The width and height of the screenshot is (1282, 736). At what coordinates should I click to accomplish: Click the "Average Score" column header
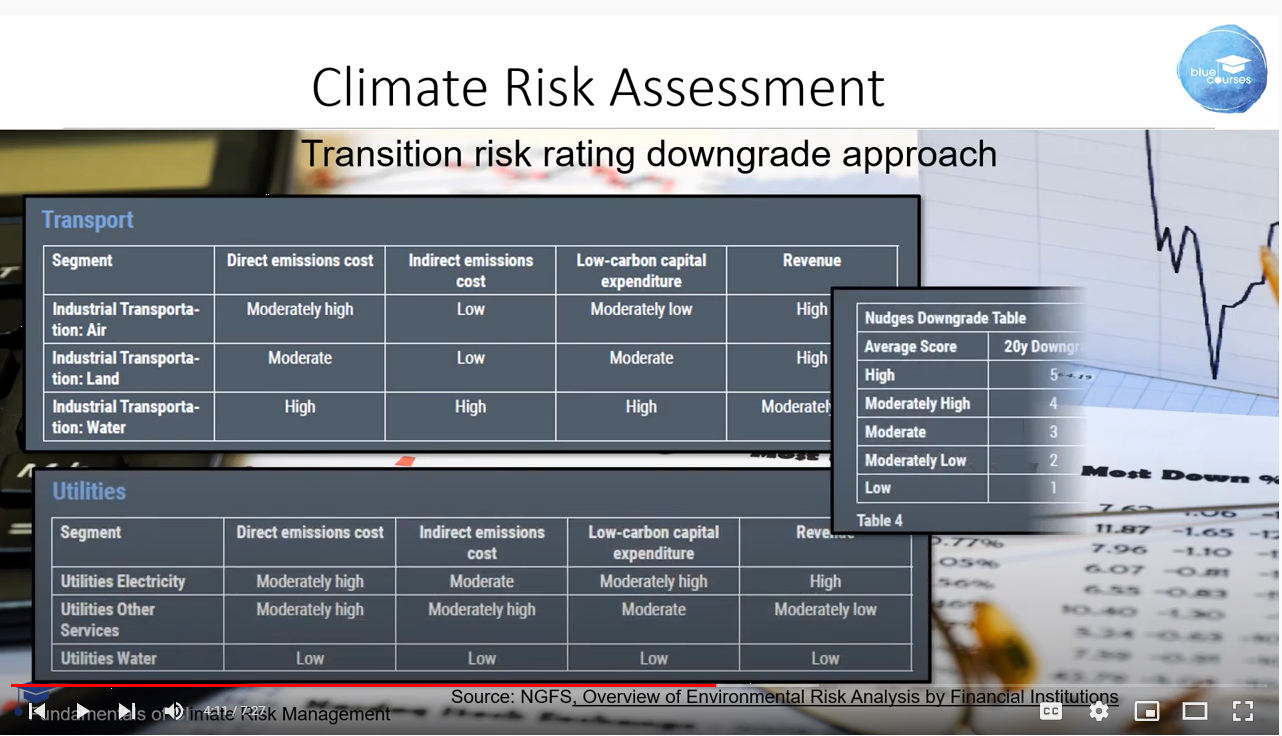911,347
